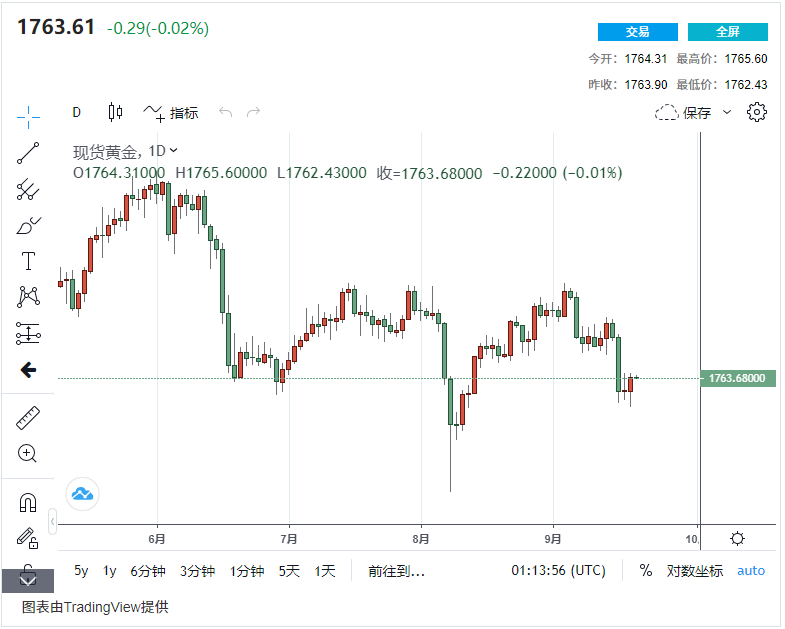The width and height of the screenshot is (785, 629).
Task: Select the 5天 time range
Action: coord(289,571)
